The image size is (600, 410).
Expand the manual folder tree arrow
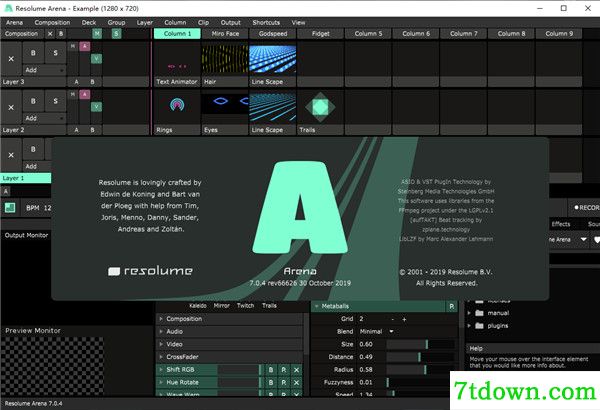tap(469, 313)
